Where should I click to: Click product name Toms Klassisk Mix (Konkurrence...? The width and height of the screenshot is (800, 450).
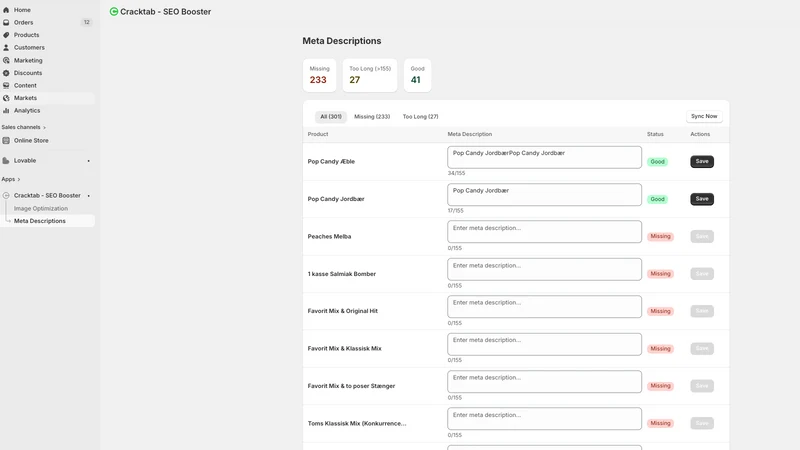click(357, 423)
